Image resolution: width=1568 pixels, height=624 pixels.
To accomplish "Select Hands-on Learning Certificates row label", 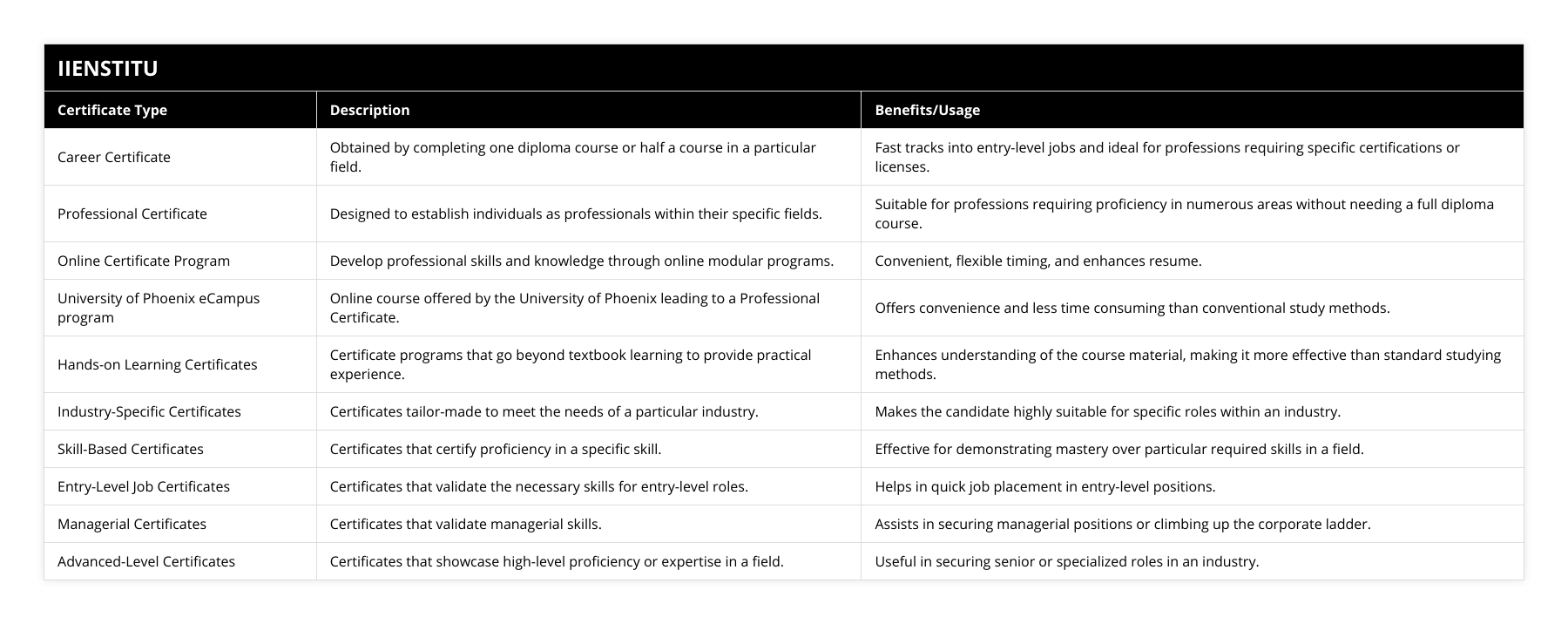I will [158, 364].
